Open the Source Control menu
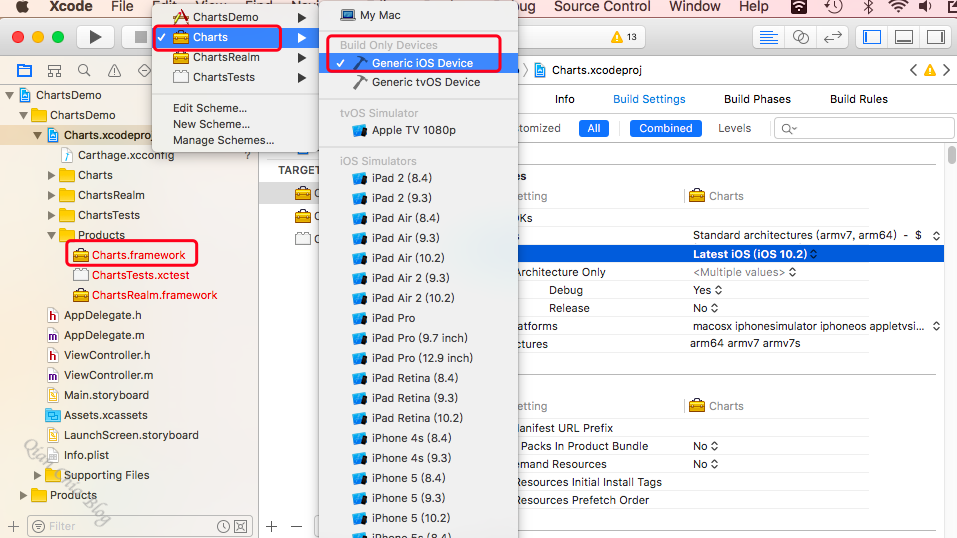Viewport: 957px width, 538px height. click(602, 7)
